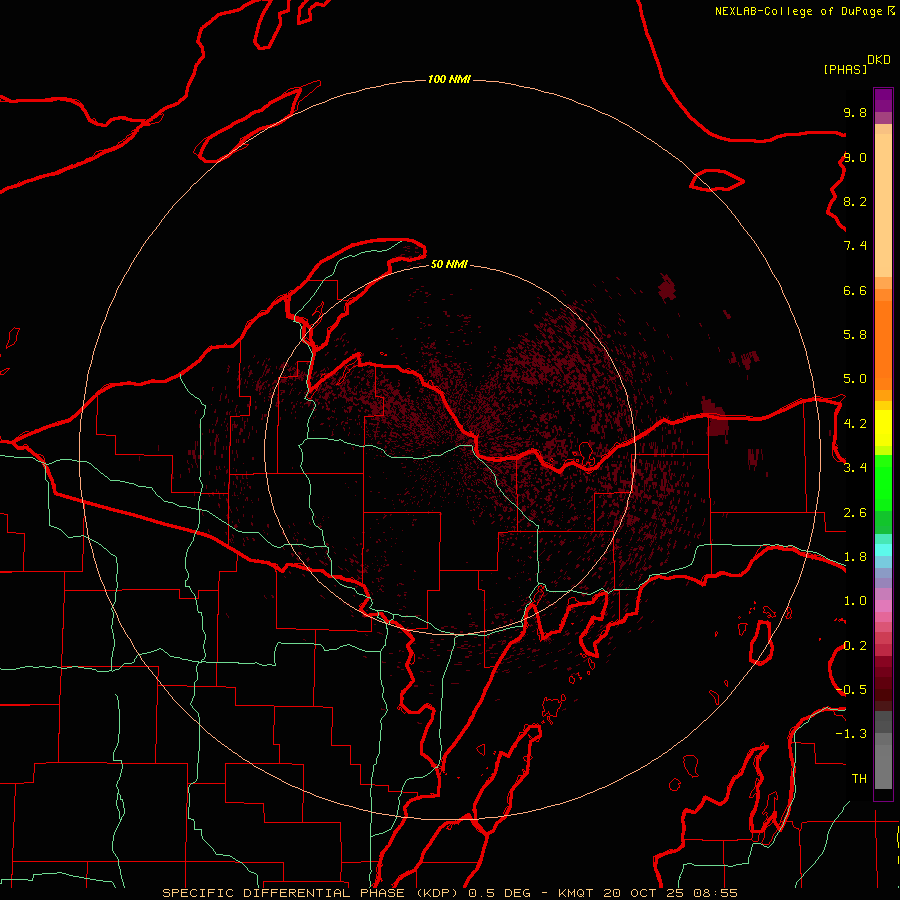The width and height of the screenshot is (900, 900).
Task: Click the yellow segment of the color bar
Action: [x=883, y=428]
